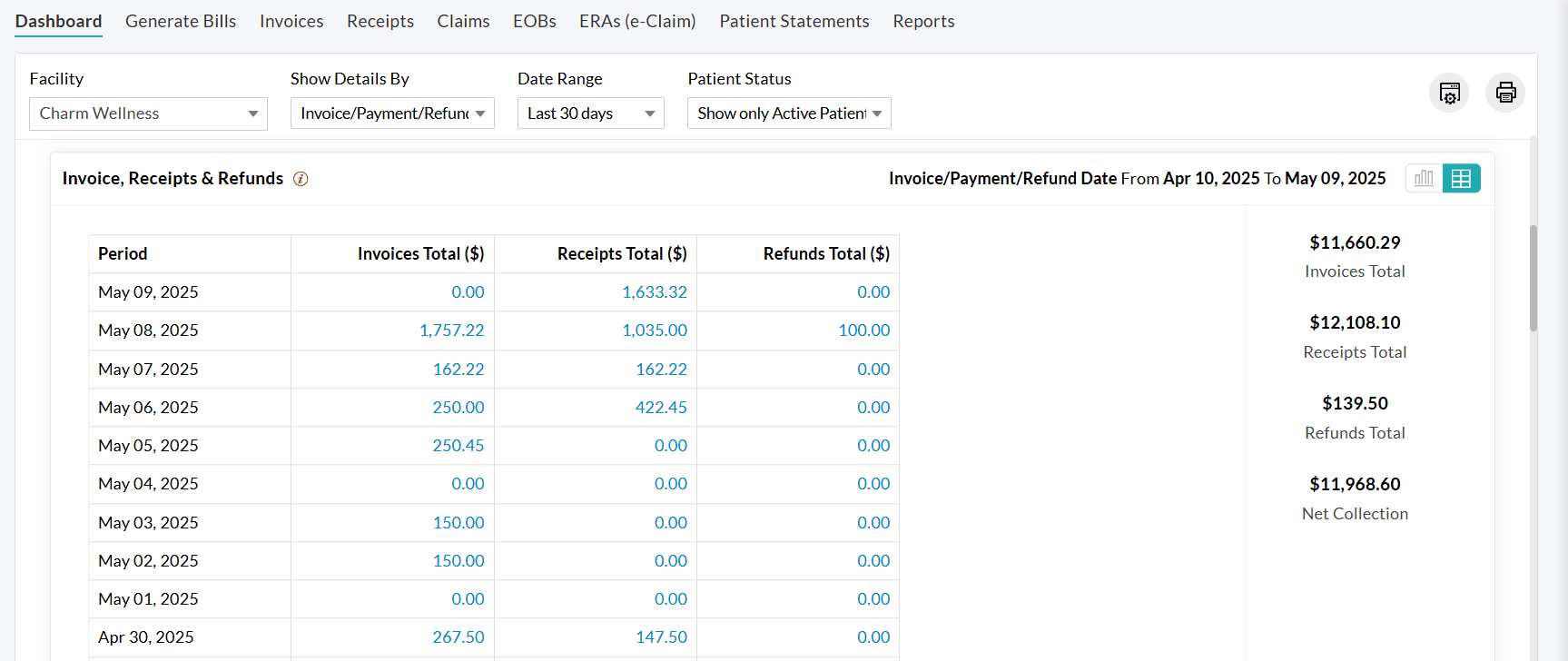The image size is (1568, 661).
Task: Open May 09 receipts total 1,633.32
Action: pyautogui.click(x=654, y=292)
